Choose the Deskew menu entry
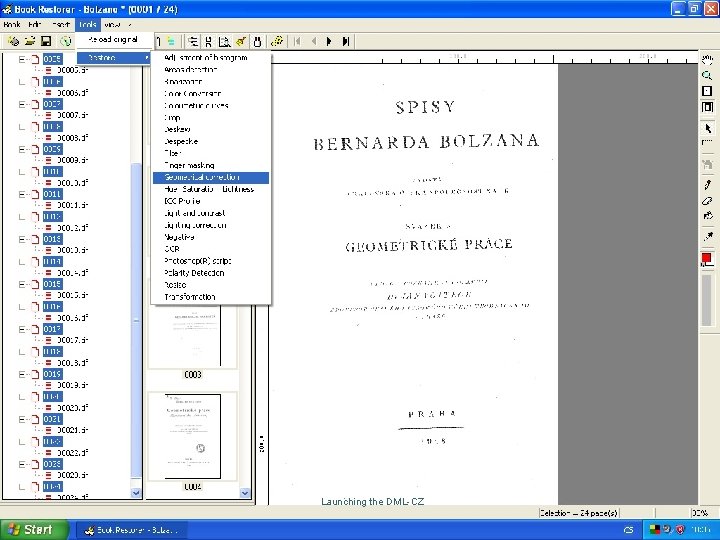This screenshot has height=540, width=720. pyautogui.click(x=211, y=129)
